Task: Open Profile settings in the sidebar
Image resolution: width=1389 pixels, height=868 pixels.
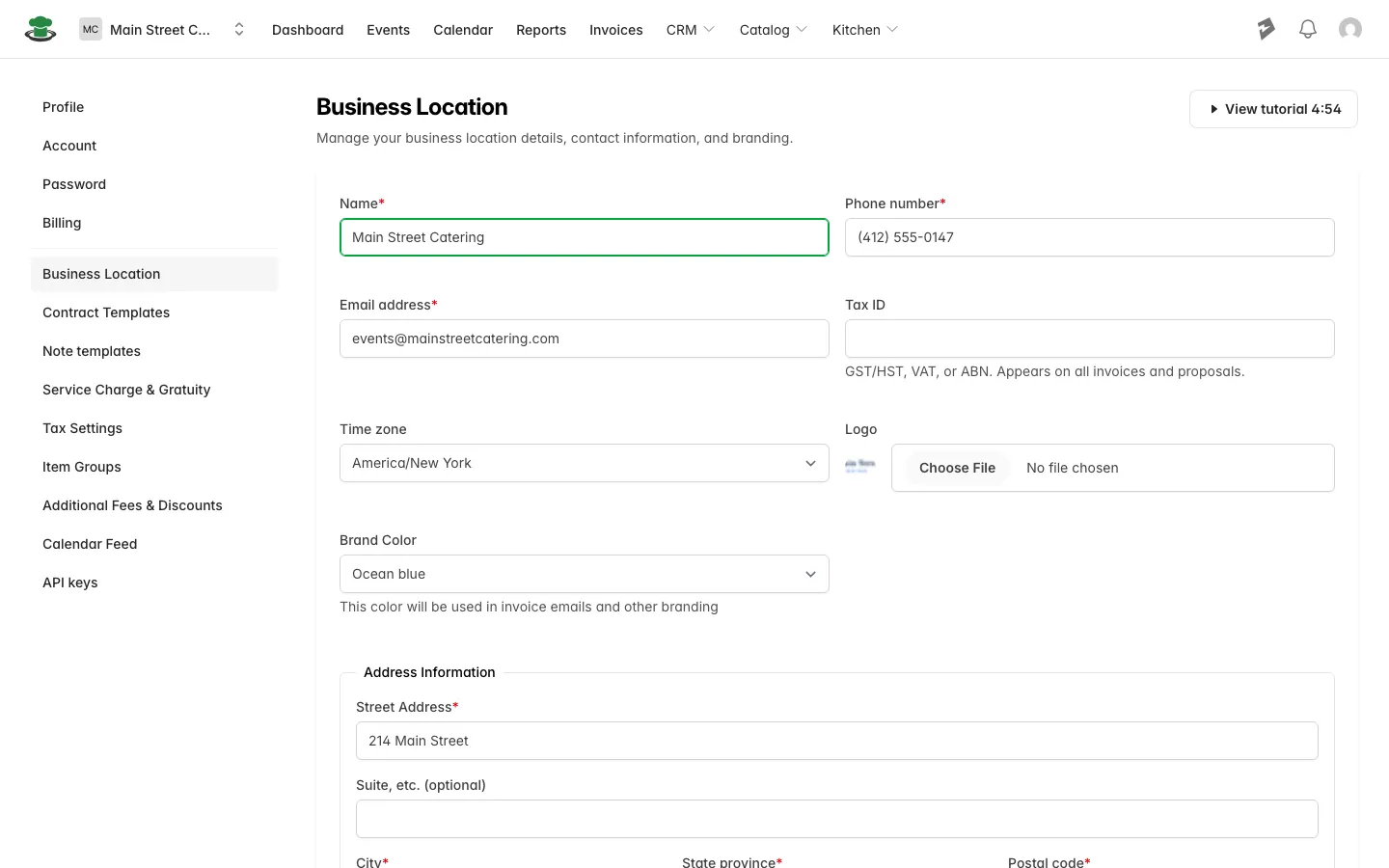Action: click(154, 107)
